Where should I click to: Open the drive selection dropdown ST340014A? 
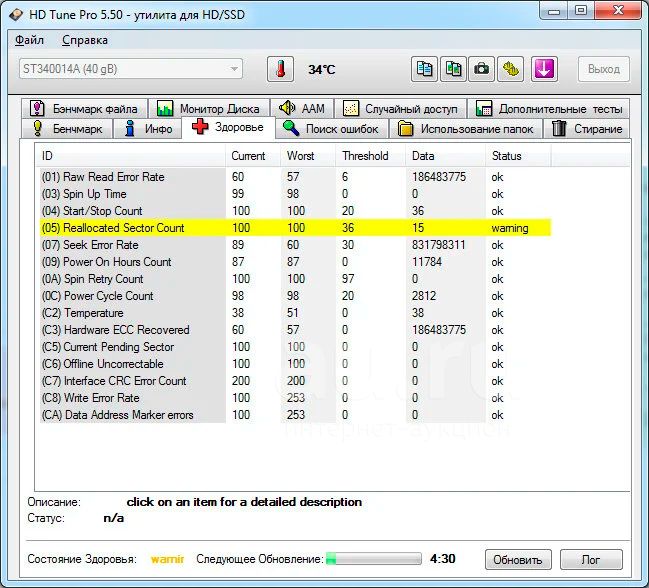130,69
